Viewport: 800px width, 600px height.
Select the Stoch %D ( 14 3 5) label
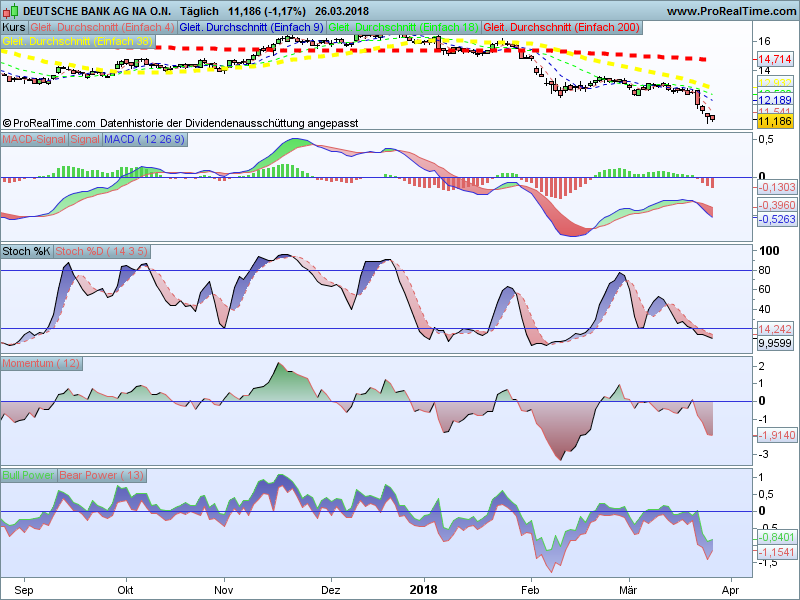(101, 252)
